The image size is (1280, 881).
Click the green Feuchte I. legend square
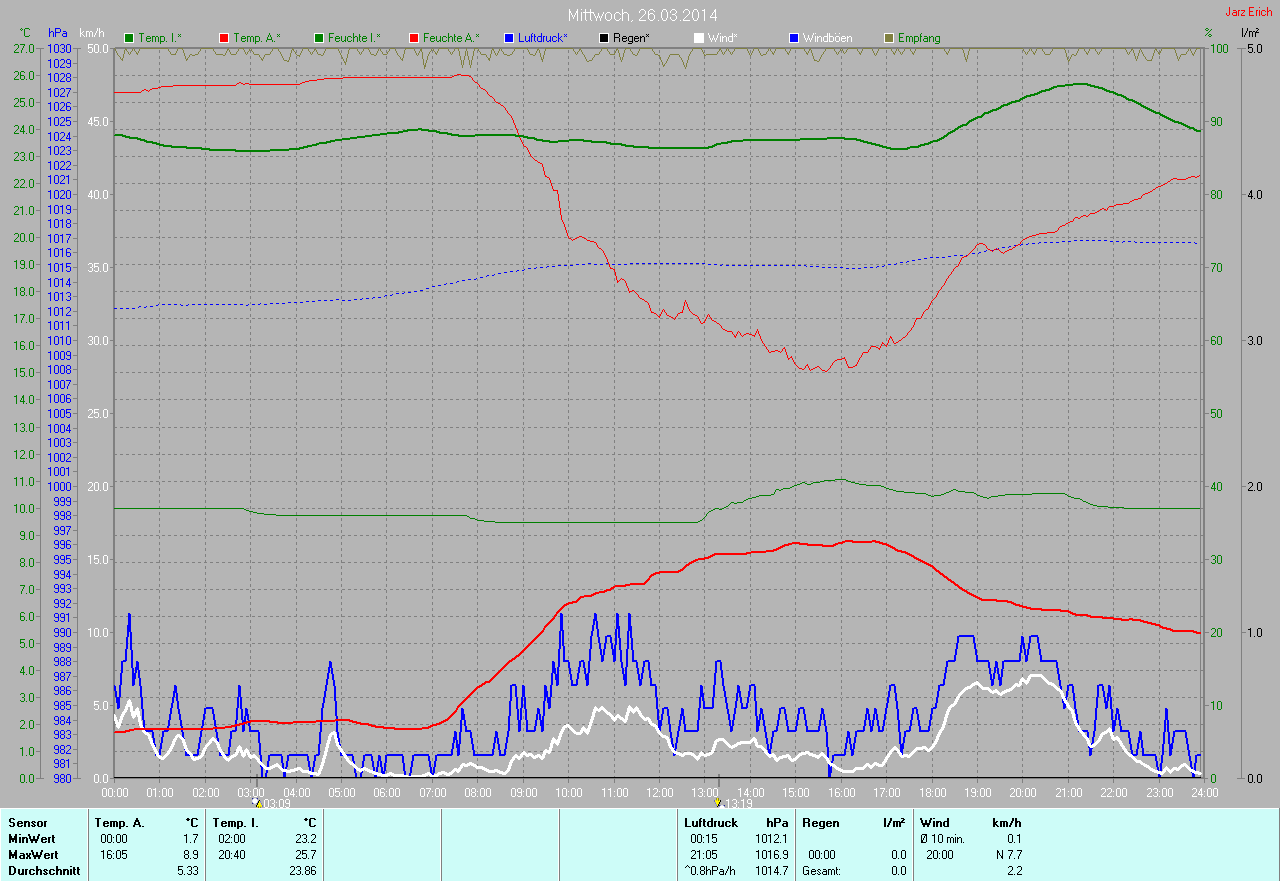coord(319,38)
